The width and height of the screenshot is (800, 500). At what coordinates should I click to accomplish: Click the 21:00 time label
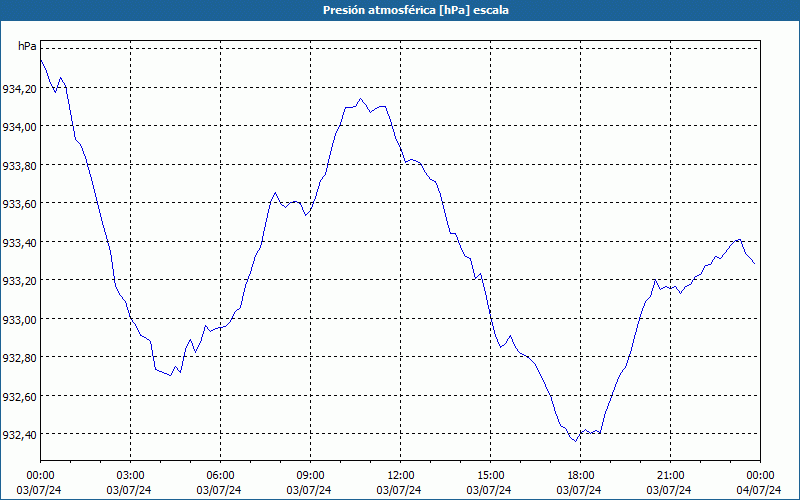coord(670,476)
